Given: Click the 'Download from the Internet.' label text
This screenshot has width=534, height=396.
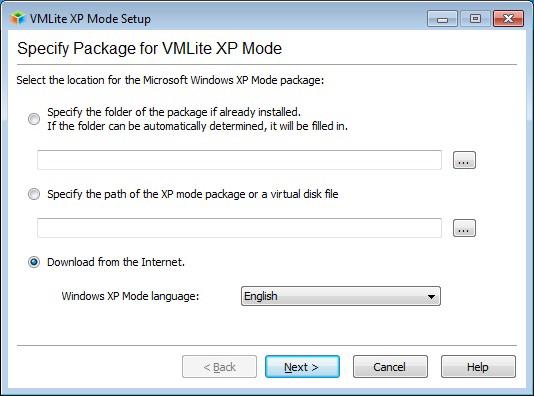Looking at the screenshot, I should click(x=116, y=262).
